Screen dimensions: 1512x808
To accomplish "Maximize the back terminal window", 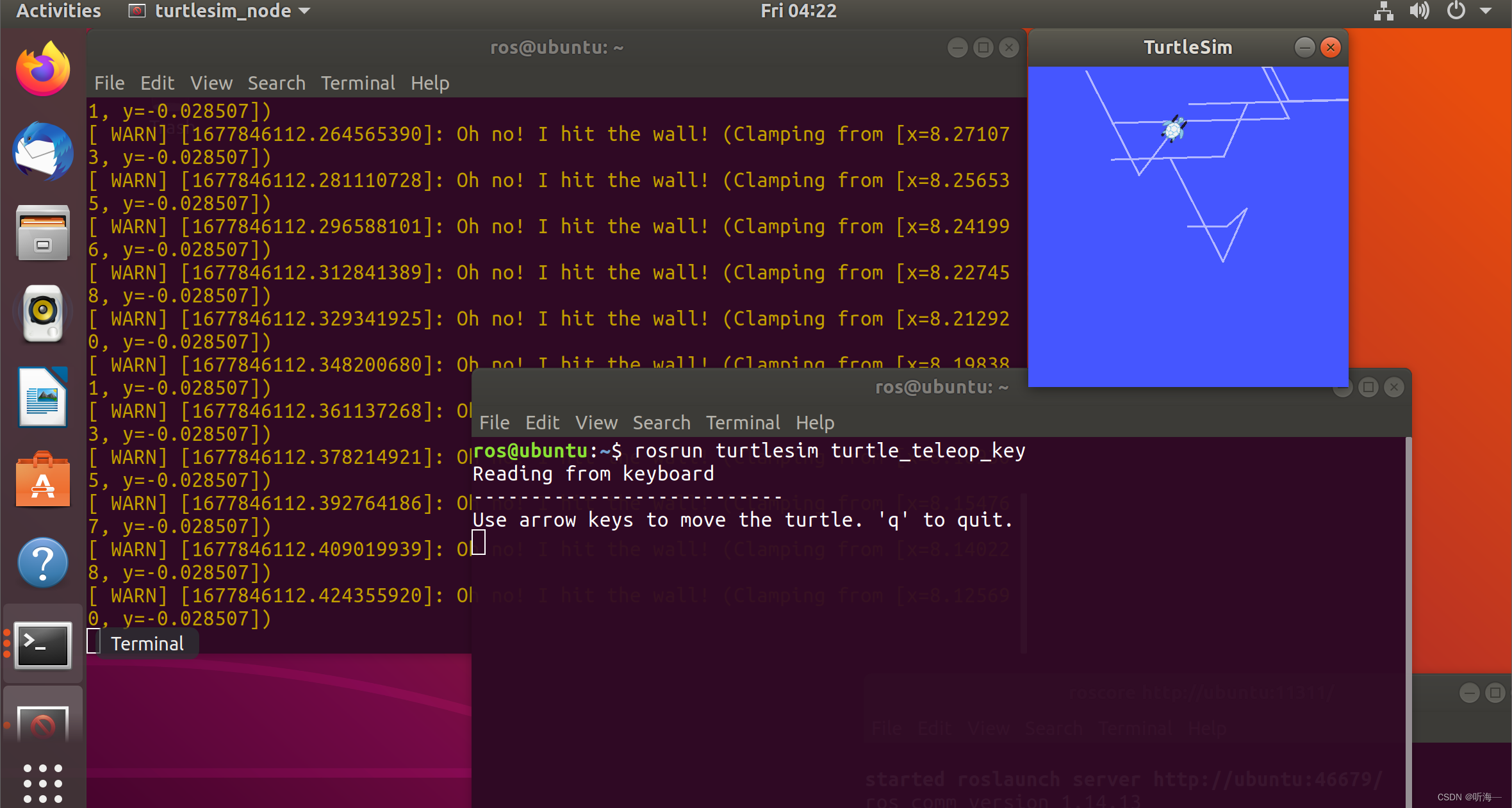I will [x=983, y=47].
